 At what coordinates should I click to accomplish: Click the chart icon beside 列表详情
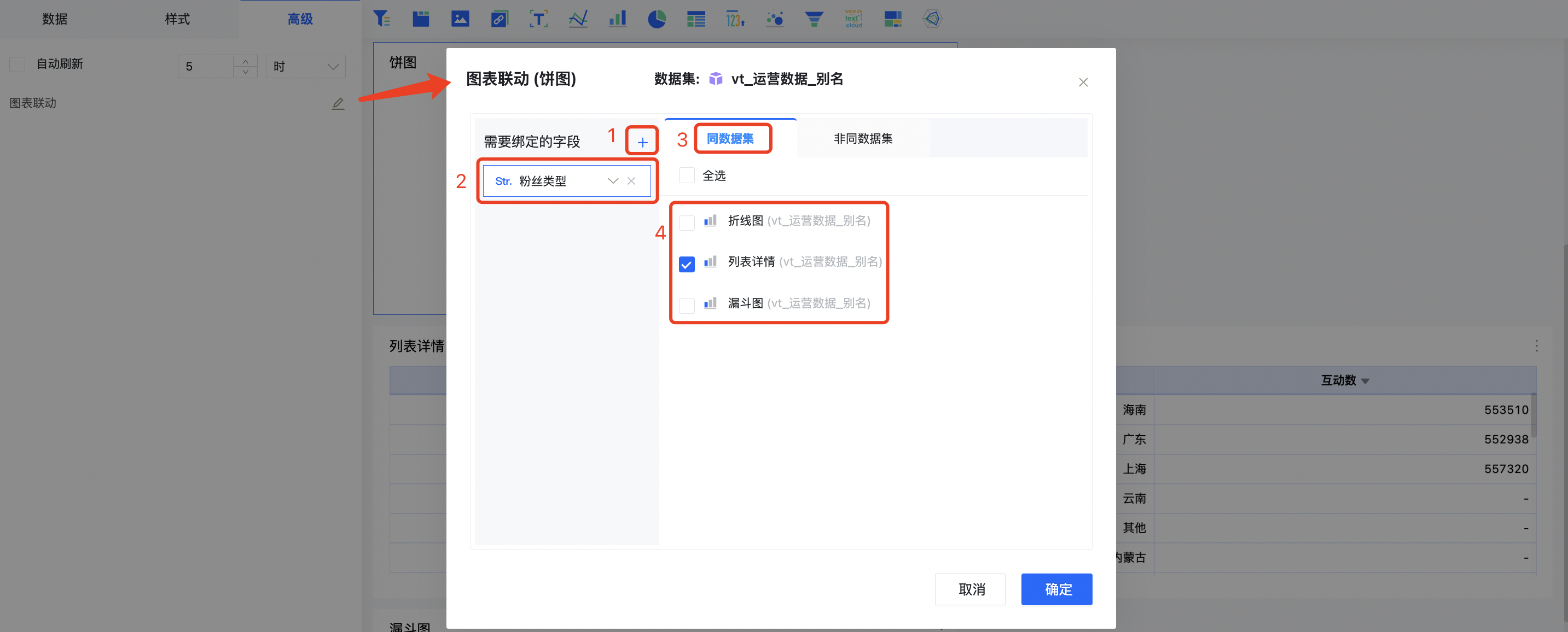[x=710, y=261]
